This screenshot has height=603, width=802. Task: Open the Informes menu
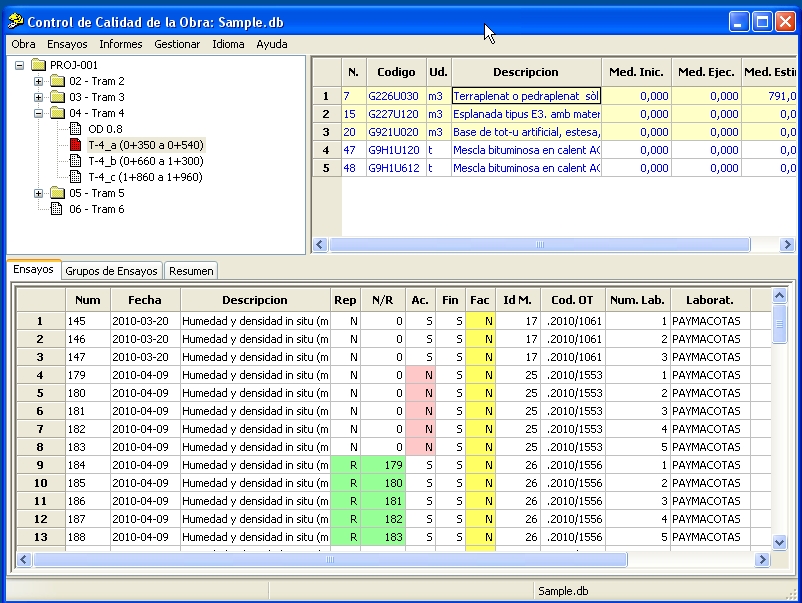(121, 44)
